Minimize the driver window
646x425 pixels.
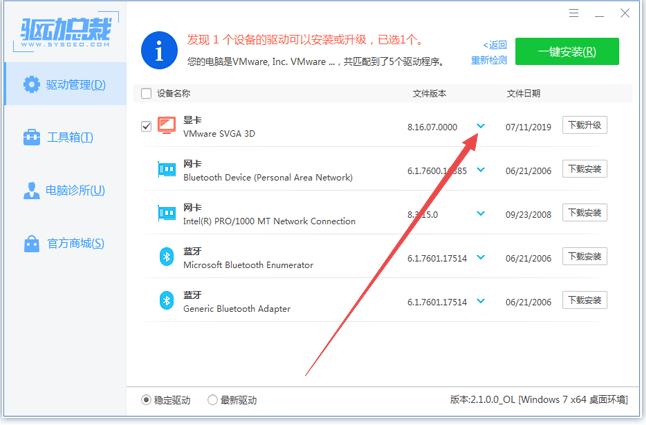(x=599, y=14)
